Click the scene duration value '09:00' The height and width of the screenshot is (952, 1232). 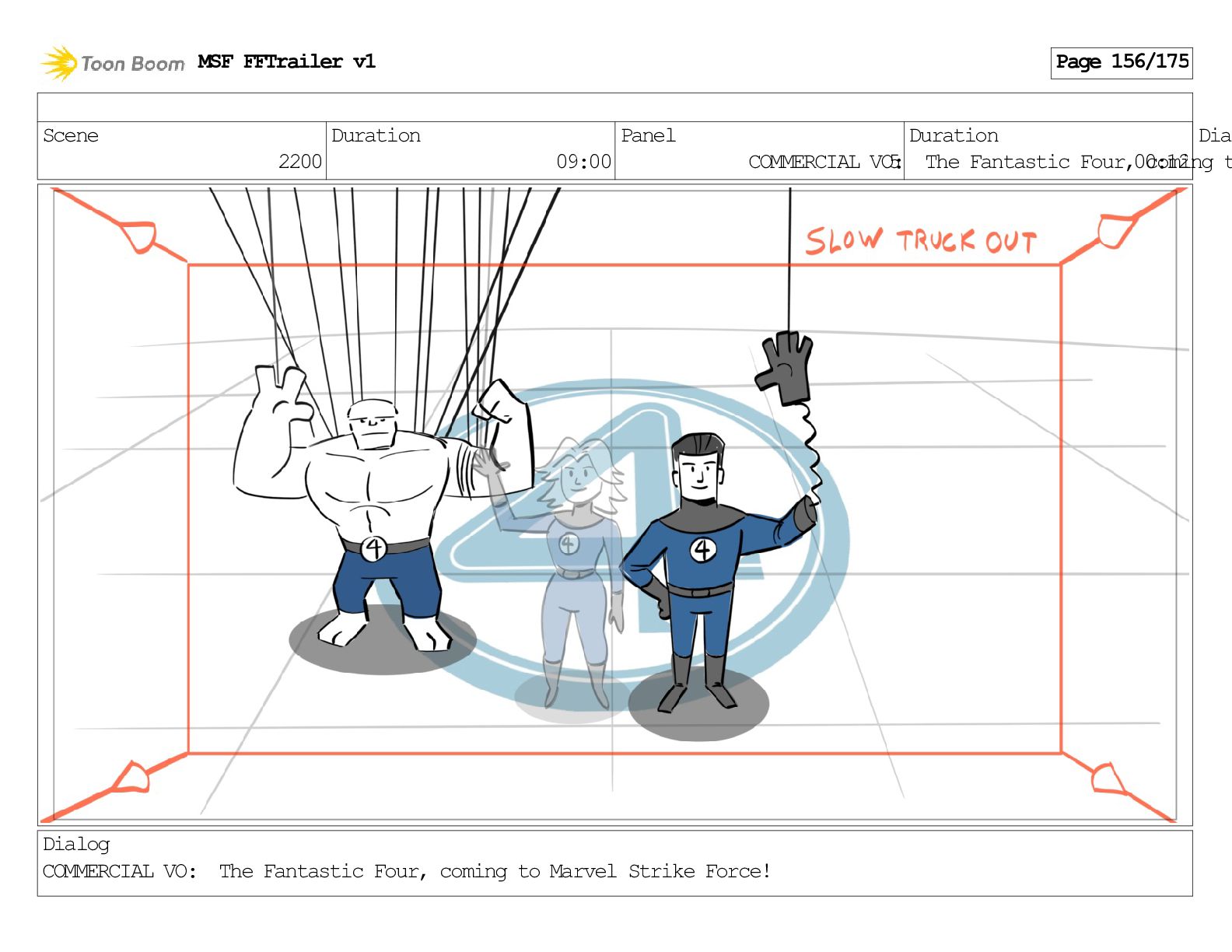pos(584,162)
